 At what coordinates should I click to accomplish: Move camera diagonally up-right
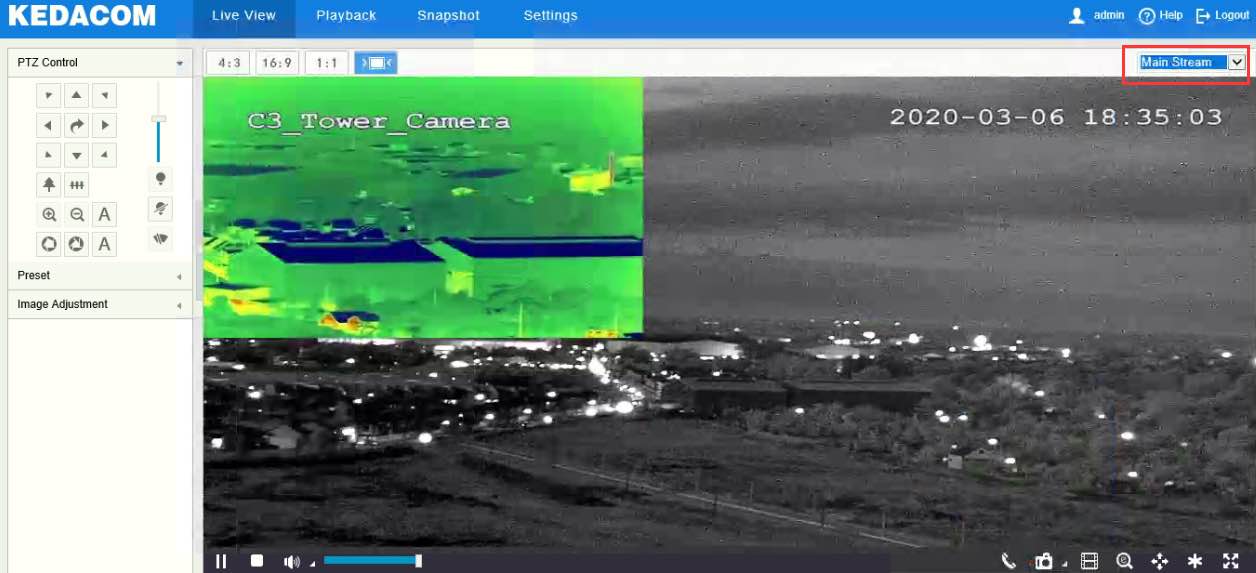pos(104,96)
